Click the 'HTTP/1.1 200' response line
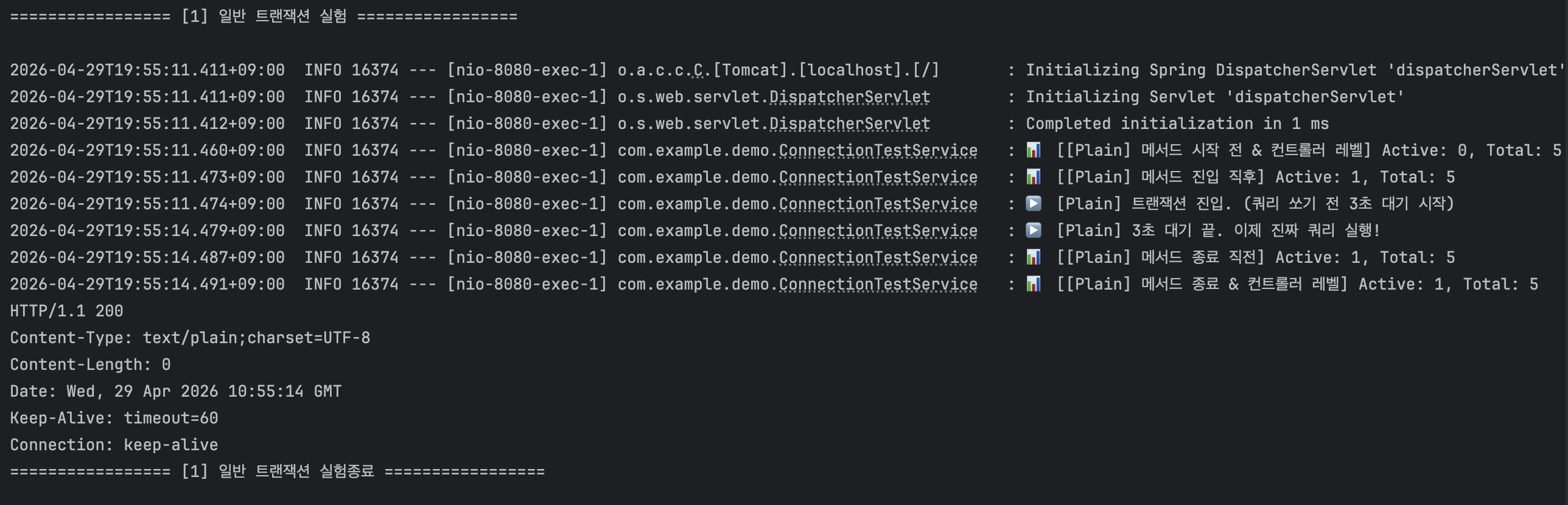The height and width of the screenshot is (505, 1568). 66,312
